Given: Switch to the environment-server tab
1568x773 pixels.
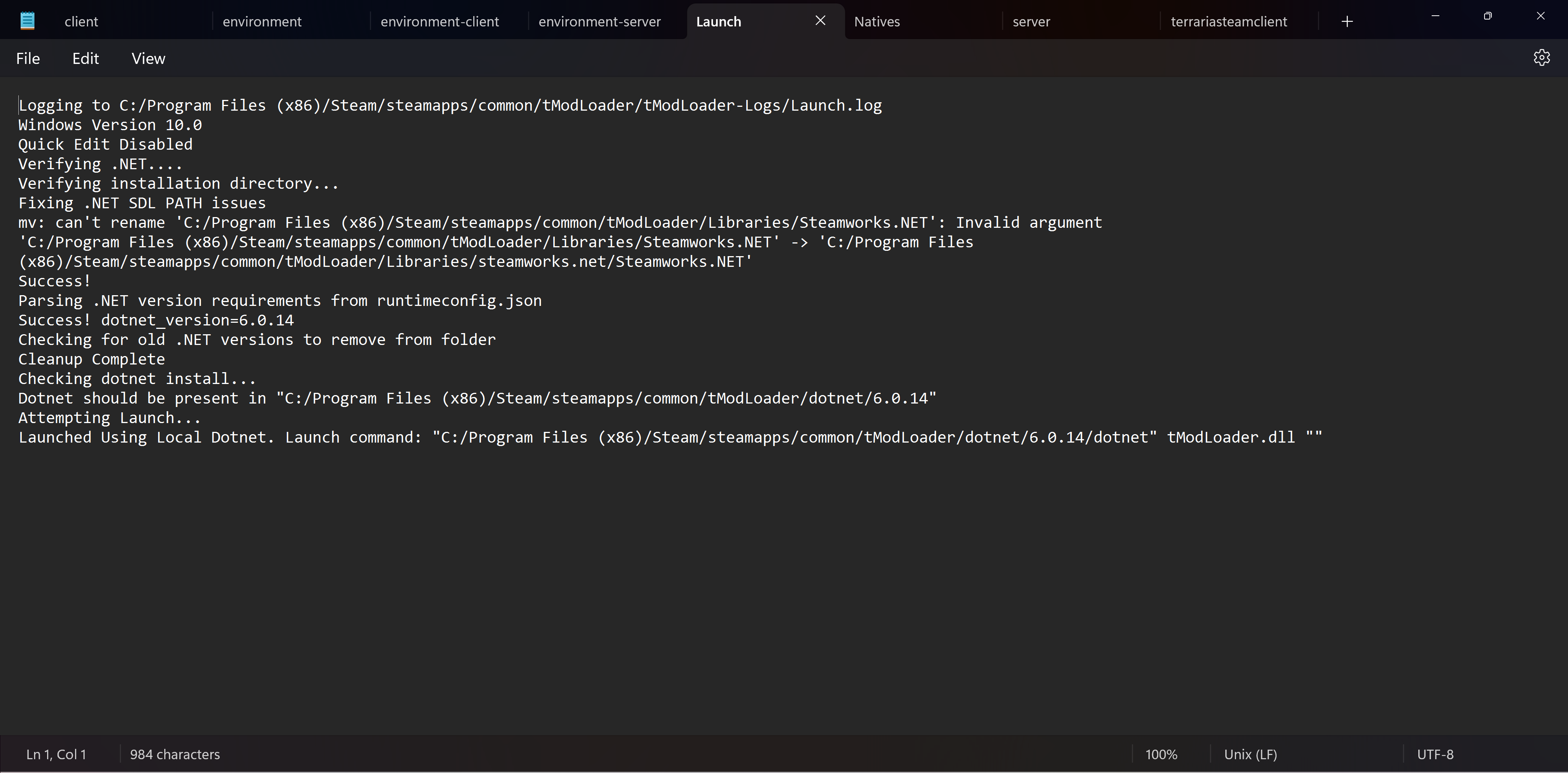Looking at the screenshot, I should click(x=599, y=22).
